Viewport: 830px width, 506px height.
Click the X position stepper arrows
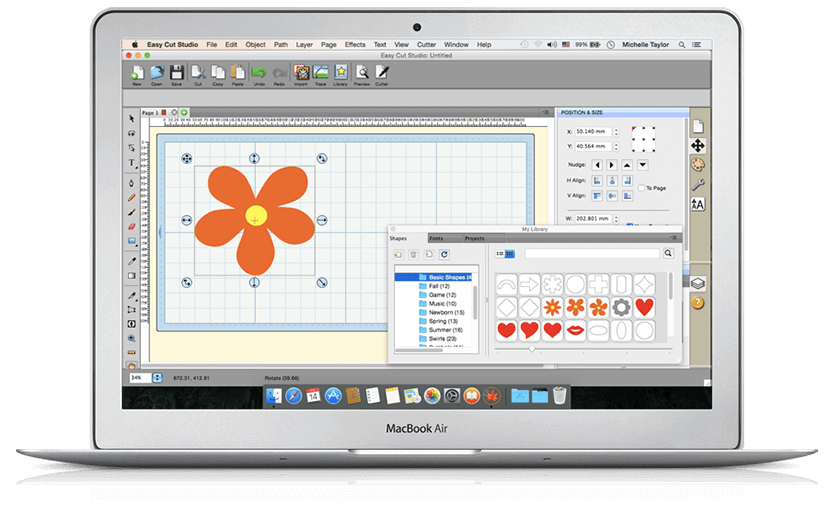point(618,132)
